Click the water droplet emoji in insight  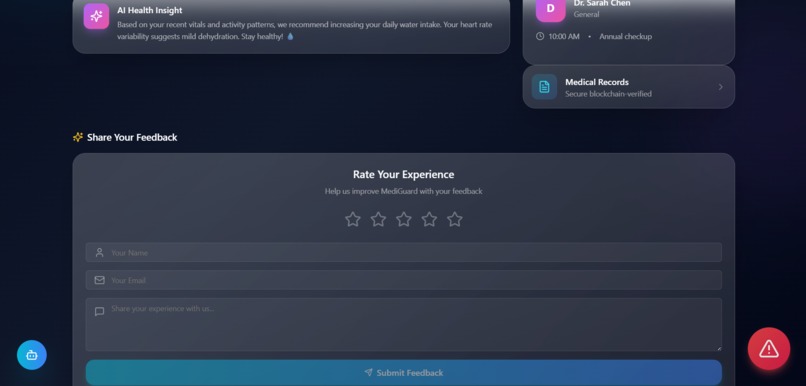click(290, 36)
